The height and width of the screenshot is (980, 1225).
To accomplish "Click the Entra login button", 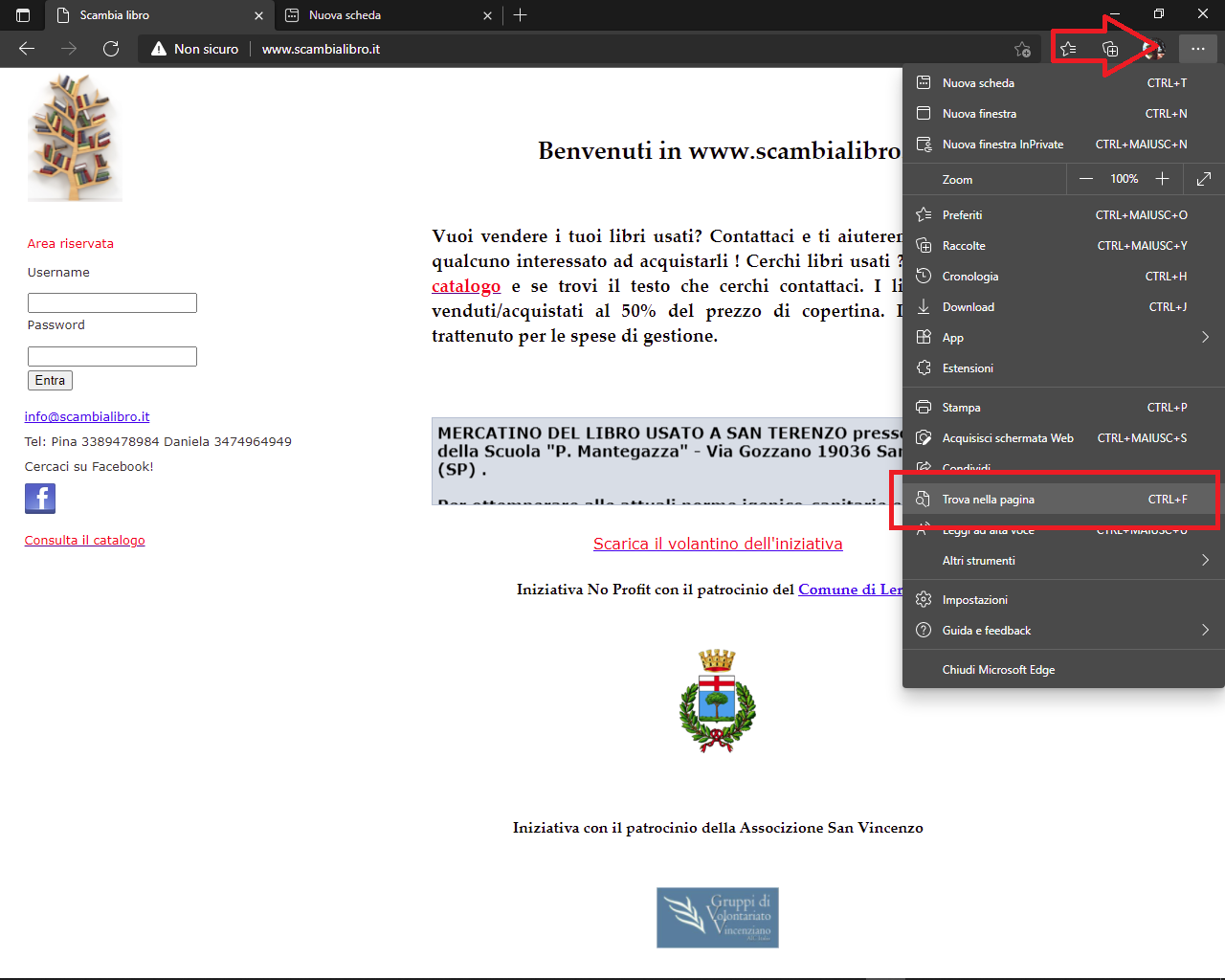I will pyautogui.click(x=50, y=381).
